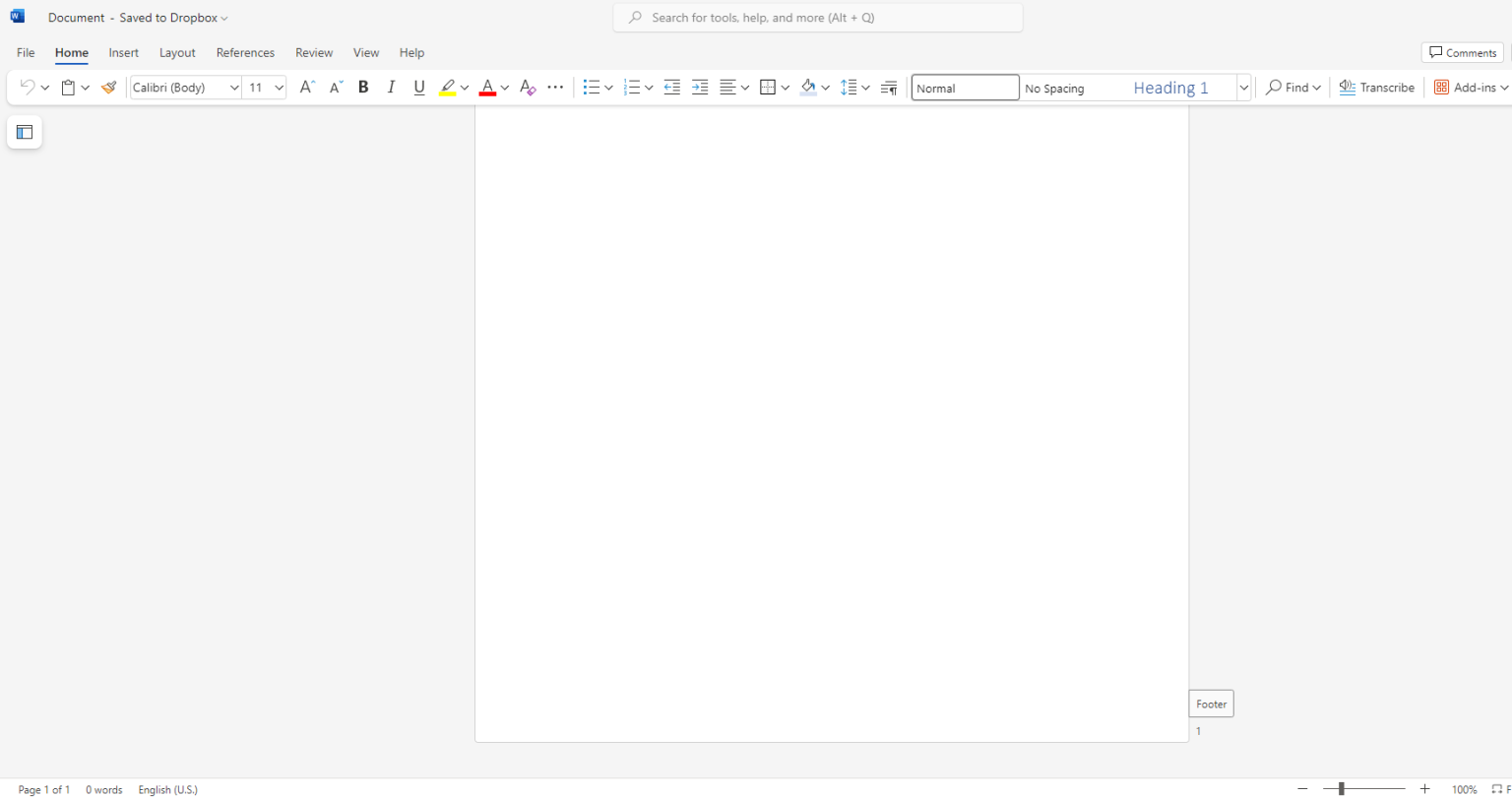Apply red font color

pos(487,88)
